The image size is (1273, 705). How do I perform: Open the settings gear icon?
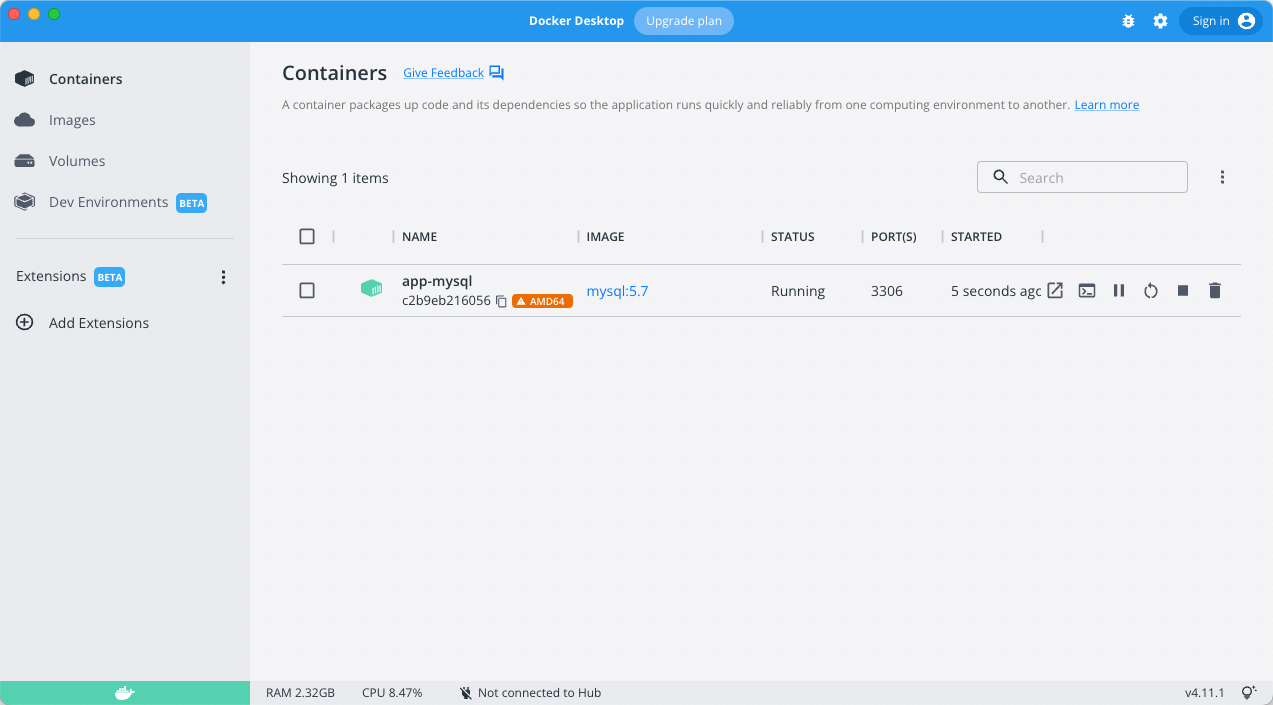point(1160,21)
